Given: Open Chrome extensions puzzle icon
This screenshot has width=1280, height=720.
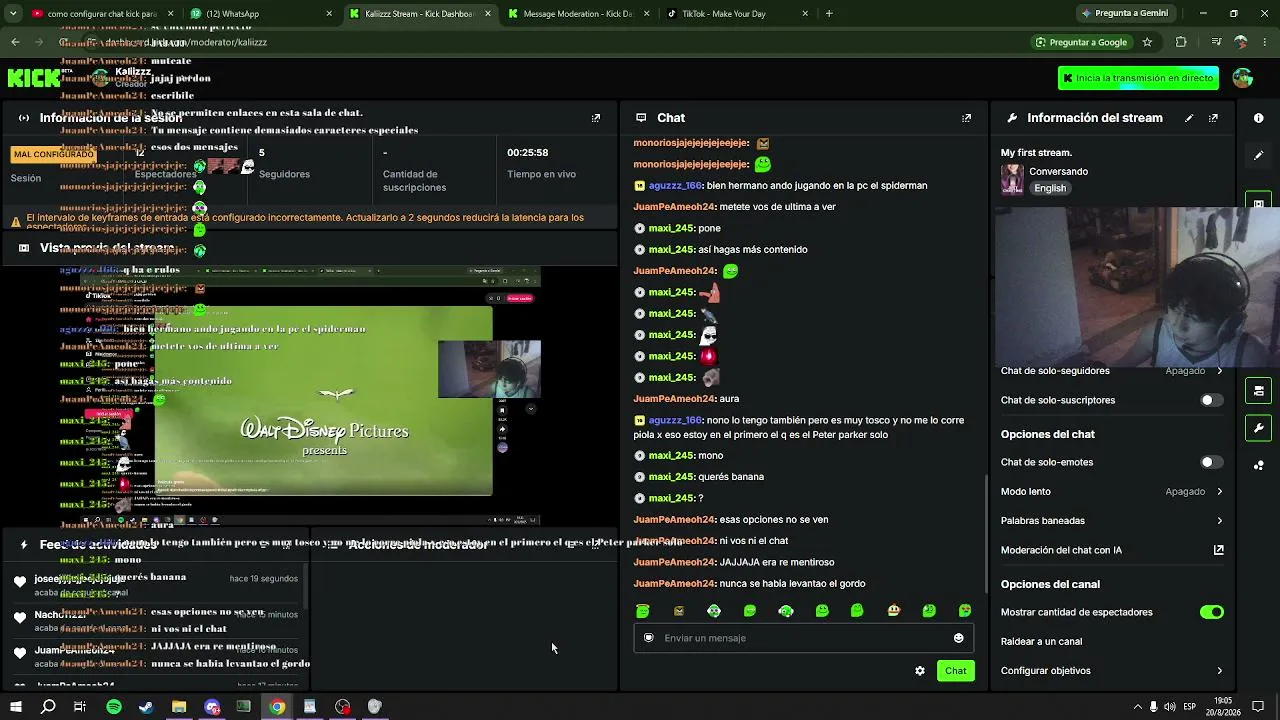Looking at the screenshot, I should pyautogui.click(x=1181, y=42).
